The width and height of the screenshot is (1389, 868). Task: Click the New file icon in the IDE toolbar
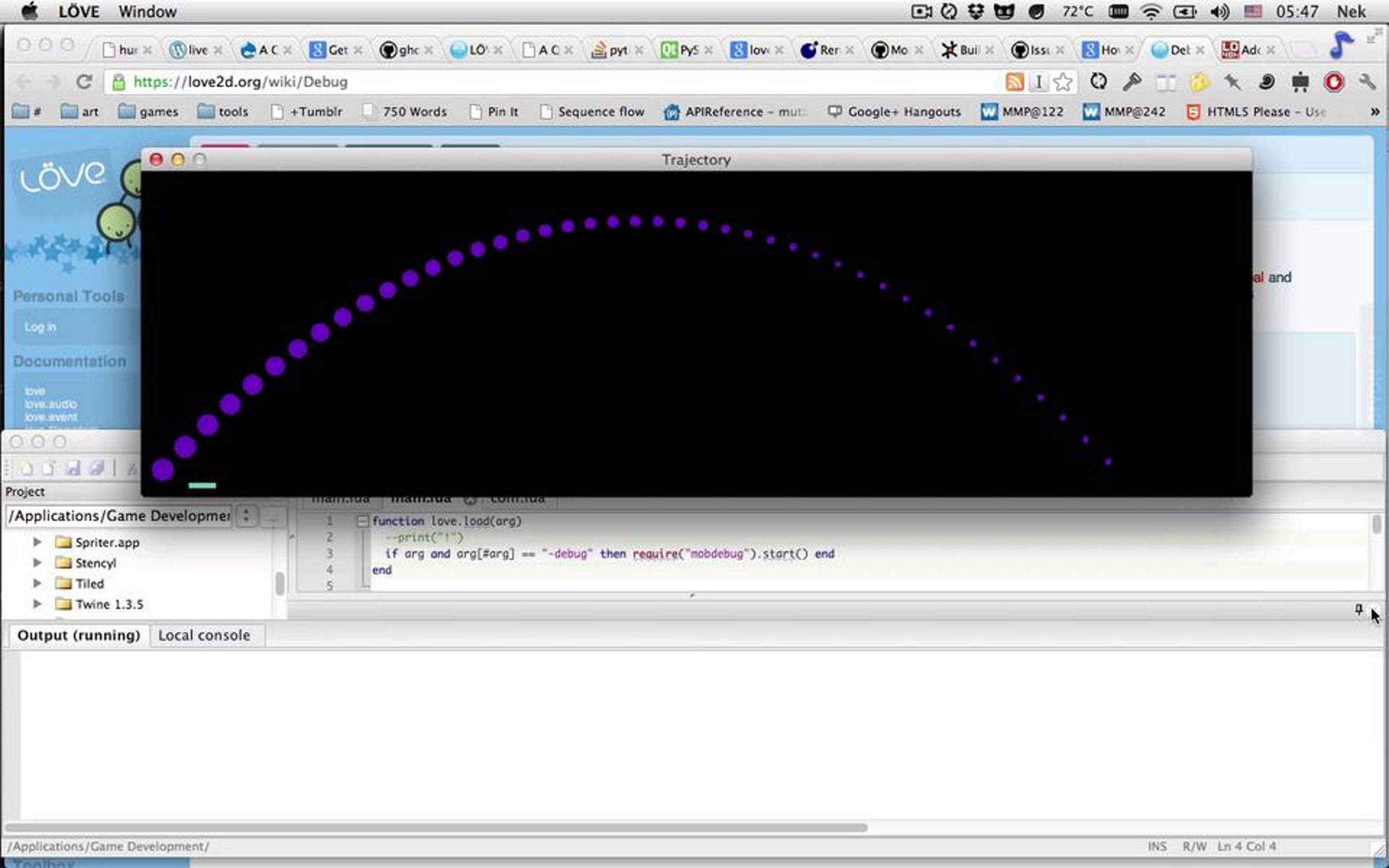(27, 468)
